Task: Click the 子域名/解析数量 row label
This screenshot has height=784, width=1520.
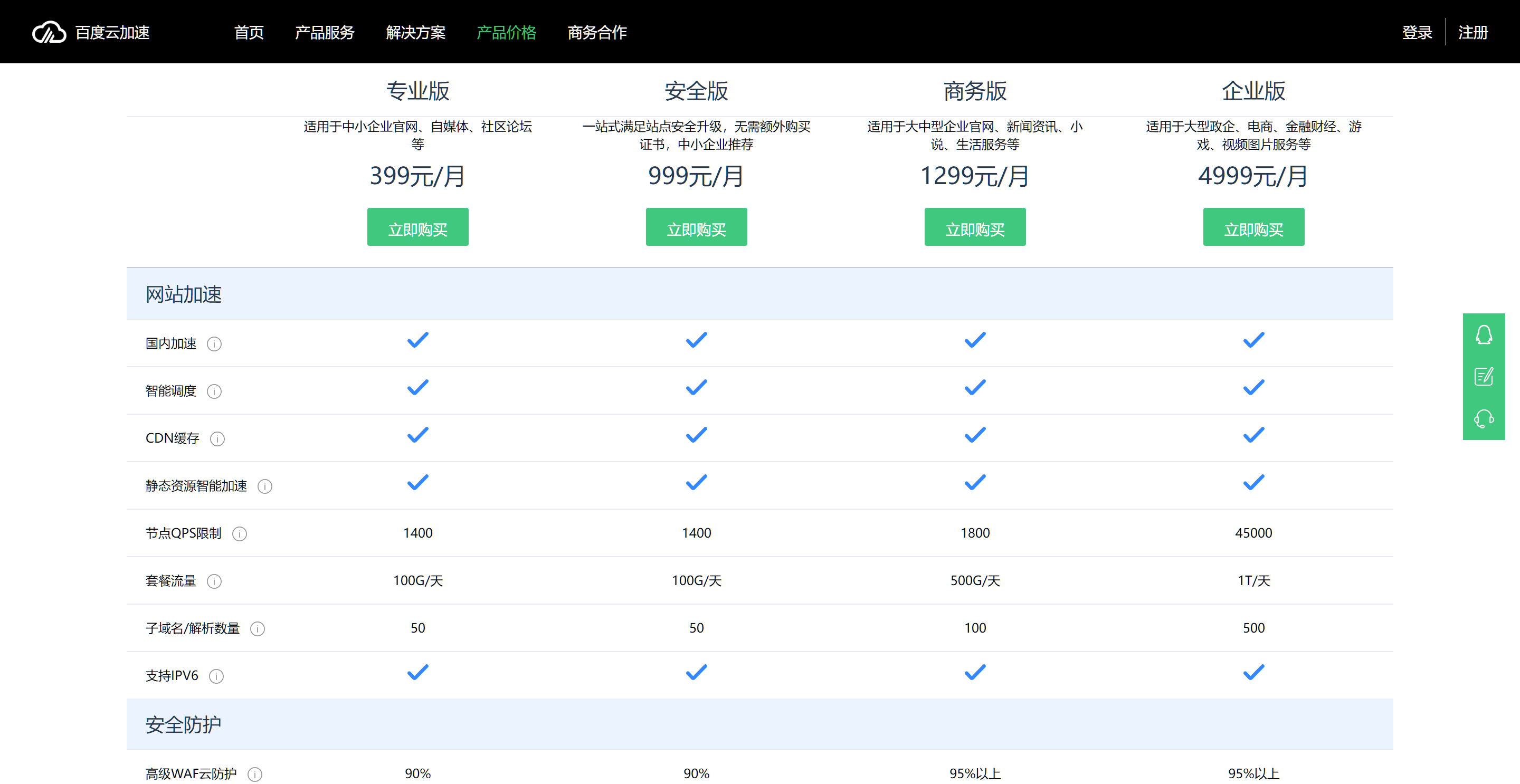Action: click(x=193, y=628)
